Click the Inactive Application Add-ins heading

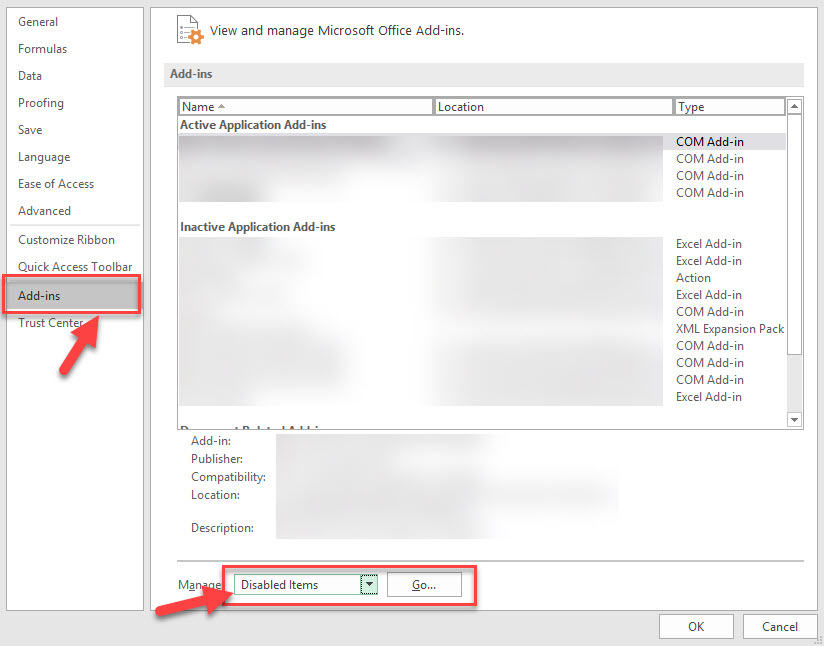pyautogui.click(x=258, y=227)
